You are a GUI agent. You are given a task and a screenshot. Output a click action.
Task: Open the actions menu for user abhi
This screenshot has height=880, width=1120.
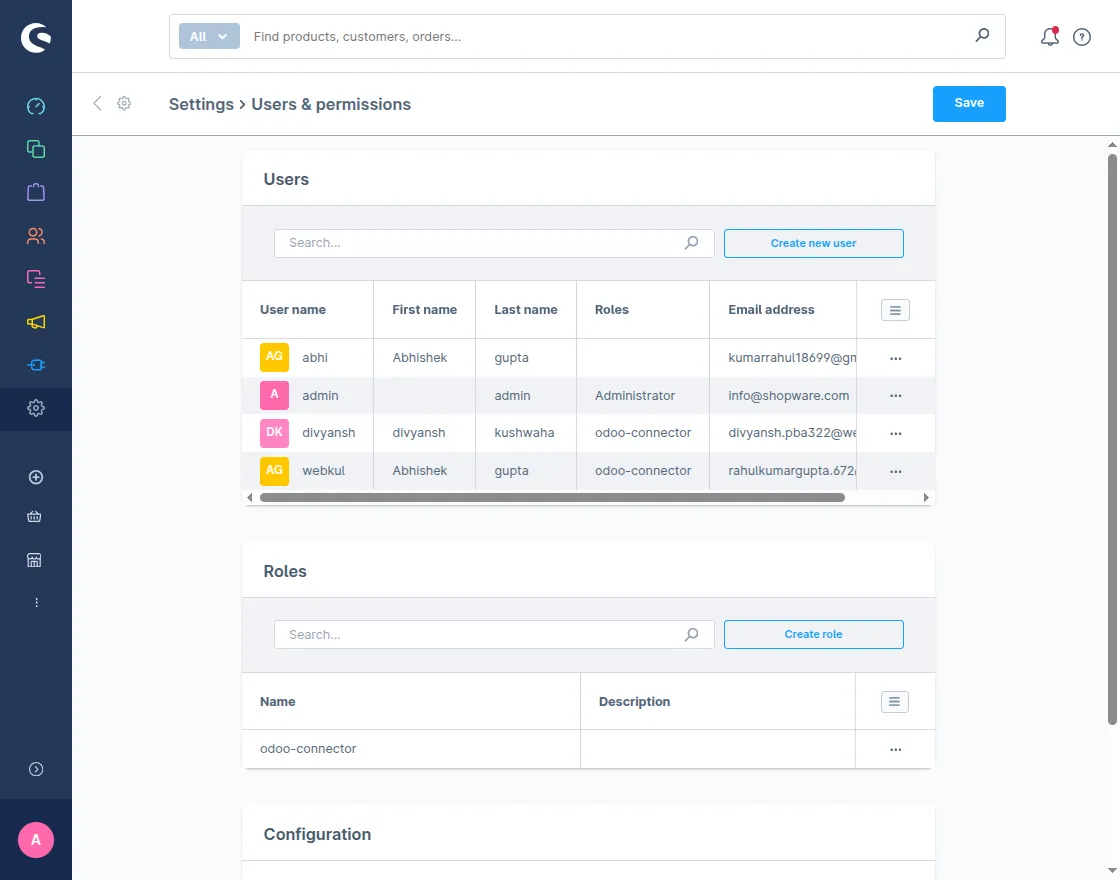click(x=896, y=359)
